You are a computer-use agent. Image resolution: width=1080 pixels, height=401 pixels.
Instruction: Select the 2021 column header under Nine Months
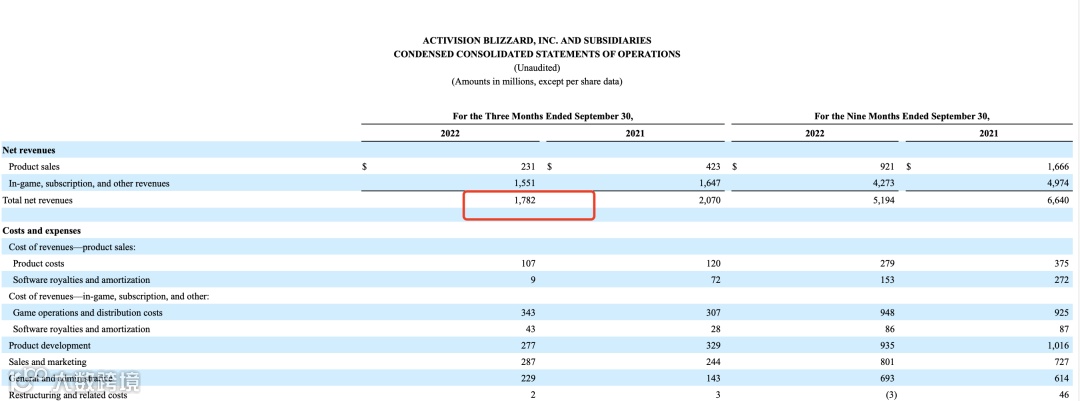pyautogui.click(x=988, y=133)
